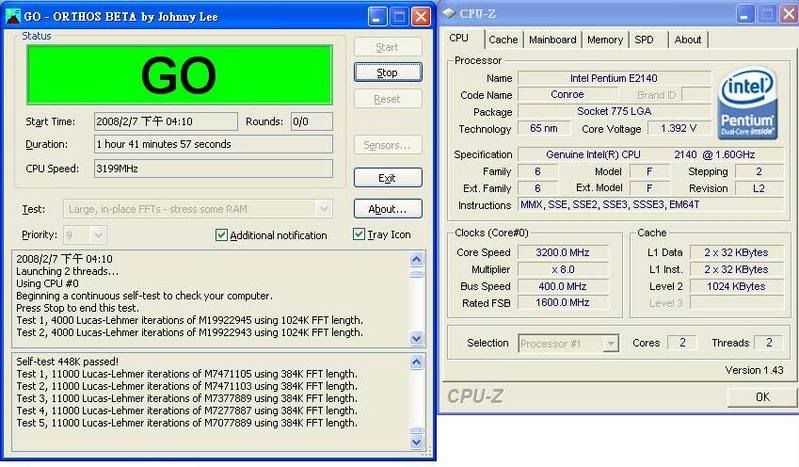Click the Rated FSB 1600.0 MHz value
799x467 pixels.
point(563,303)
